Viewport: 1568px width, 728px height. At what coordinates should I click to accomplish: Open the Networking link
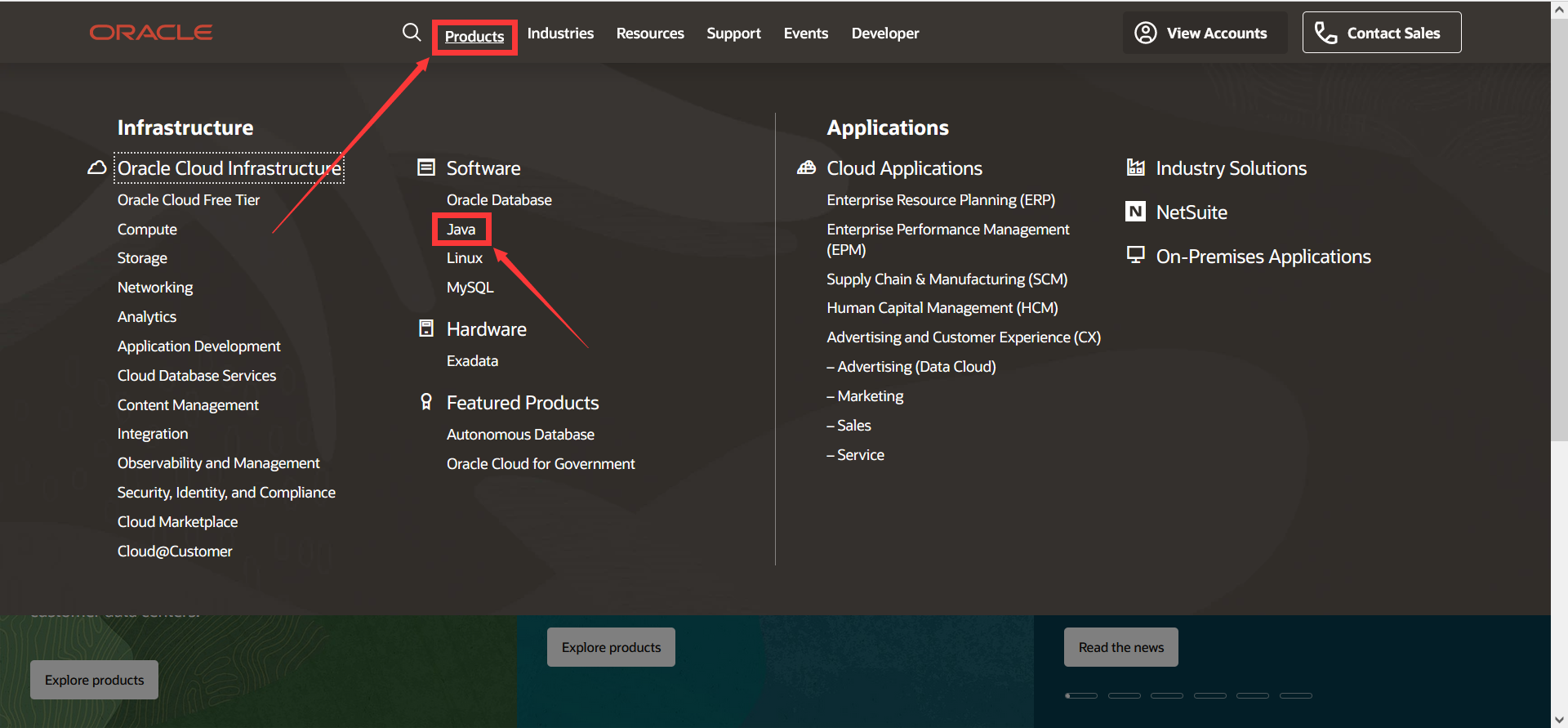coord(155,288)
